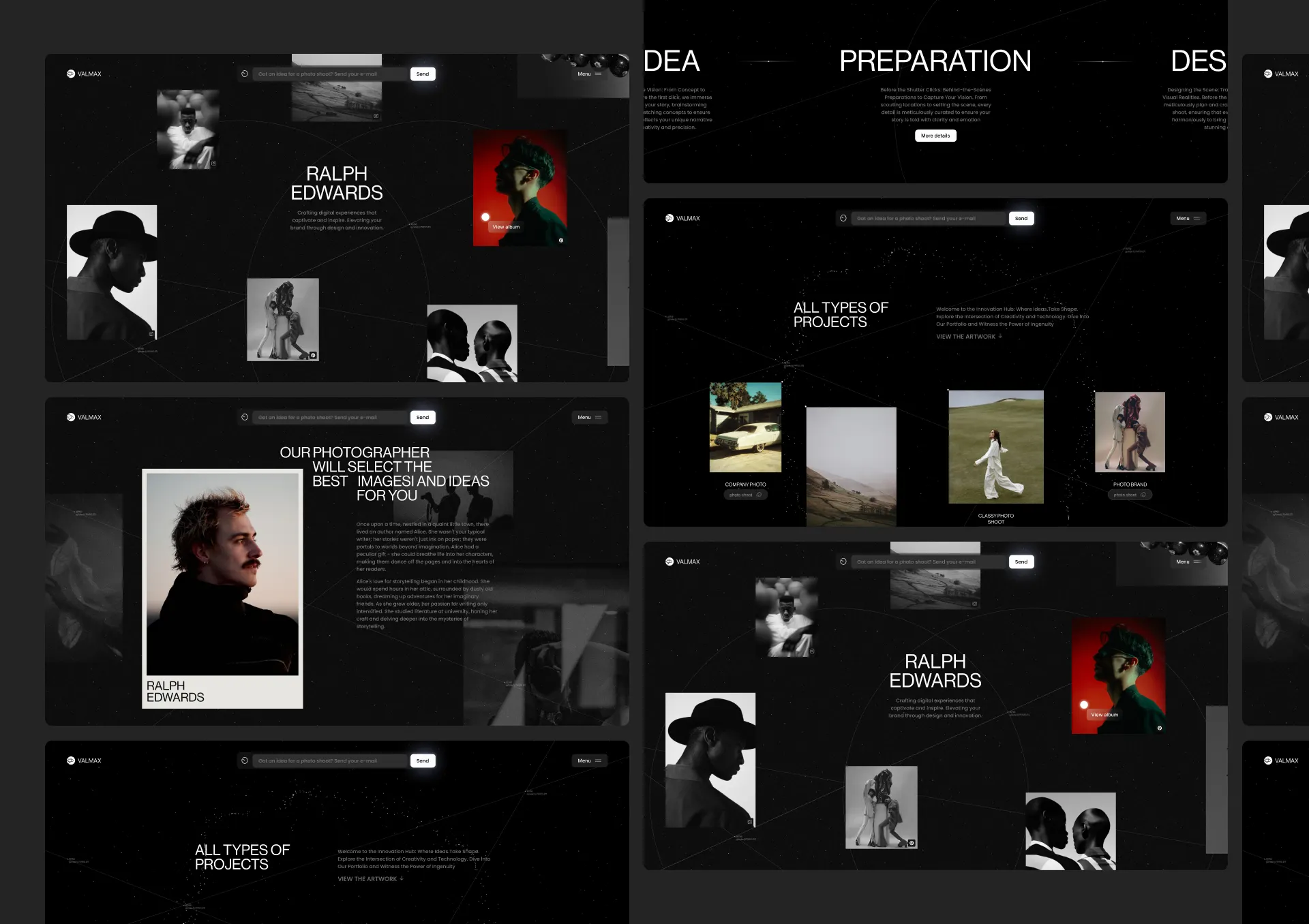Click the VALMAX logo icon top-left
The height and width of the screenshot is (924, 1309).
tap(70, 73)
